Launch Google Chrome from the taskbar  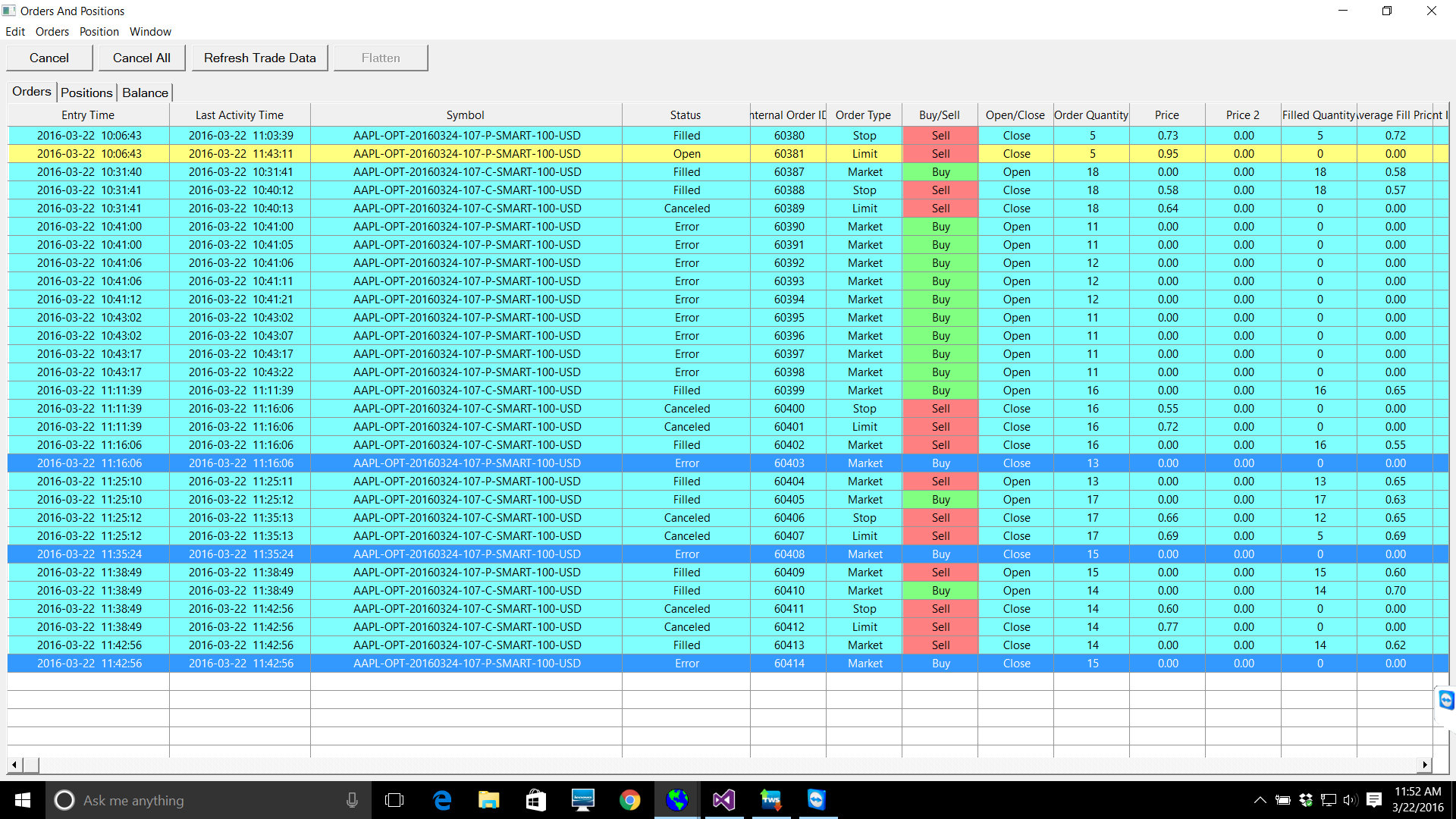[x=630, y=800]
